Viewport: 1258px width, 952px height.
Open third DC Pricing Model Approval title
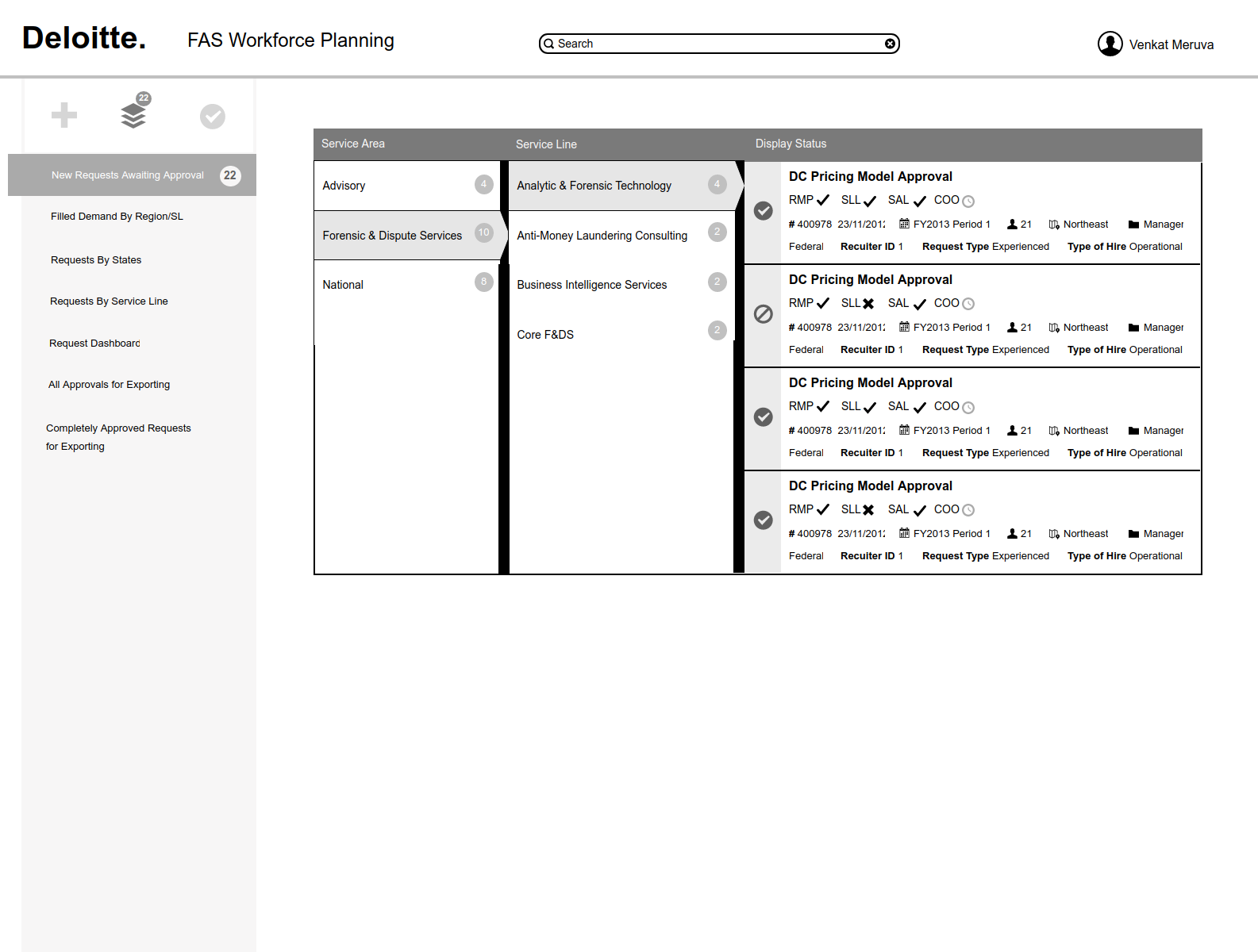[x=871, y=382]
